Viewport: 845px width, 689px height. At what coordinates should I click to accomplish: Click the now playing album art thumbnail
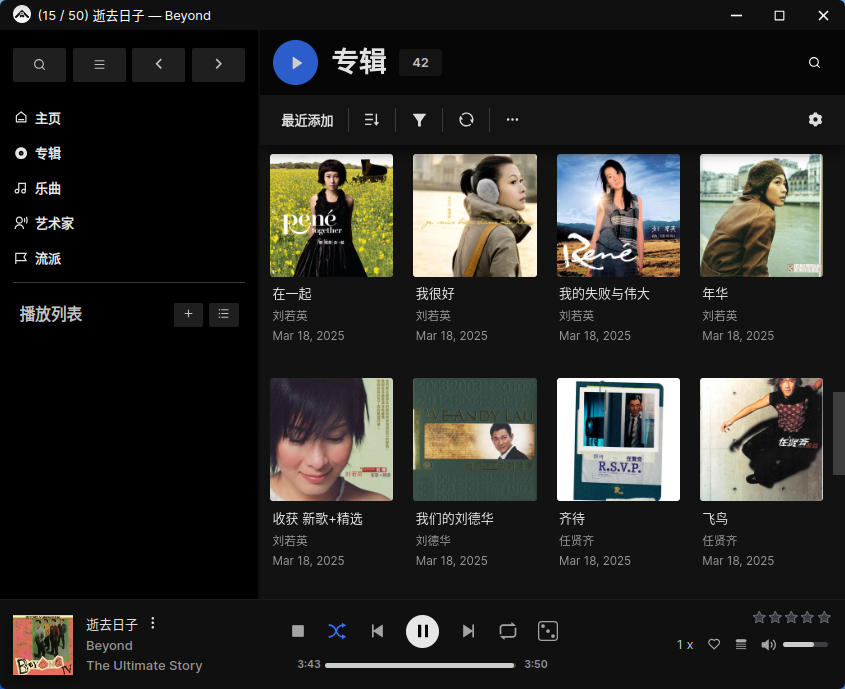pos(43,645)
